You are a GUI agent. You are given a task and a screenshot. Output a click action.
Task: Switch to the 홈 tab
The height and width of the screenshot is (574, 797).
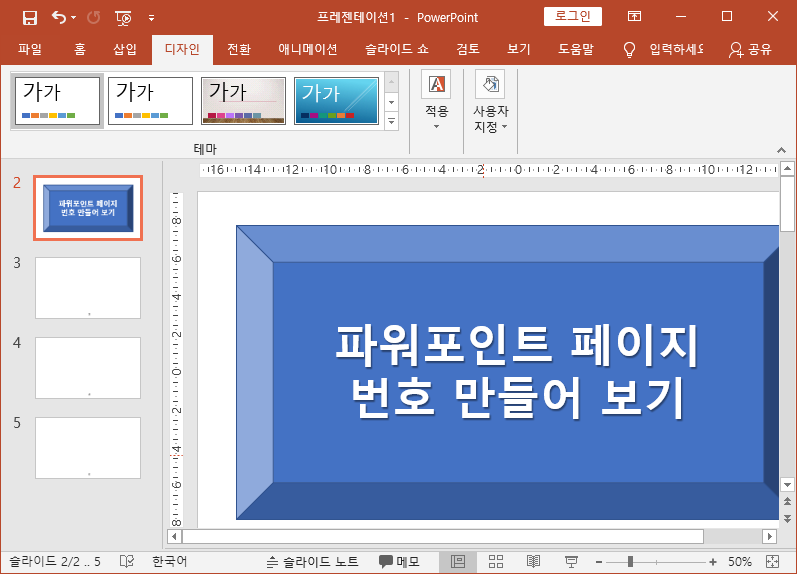[x=80, y=49]
